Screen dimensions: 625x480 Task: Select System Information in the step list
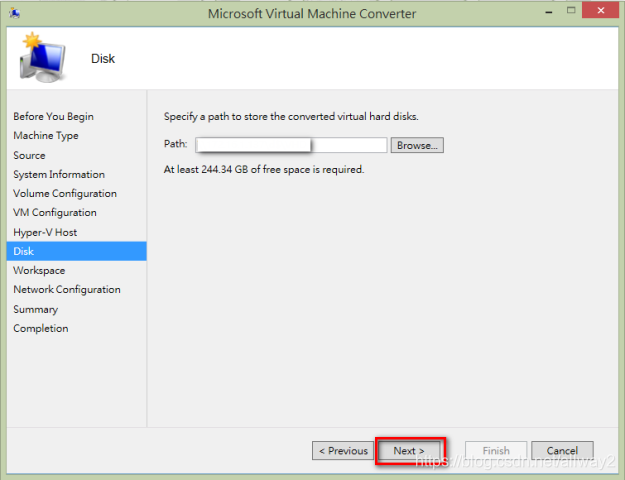click(59, 174)
